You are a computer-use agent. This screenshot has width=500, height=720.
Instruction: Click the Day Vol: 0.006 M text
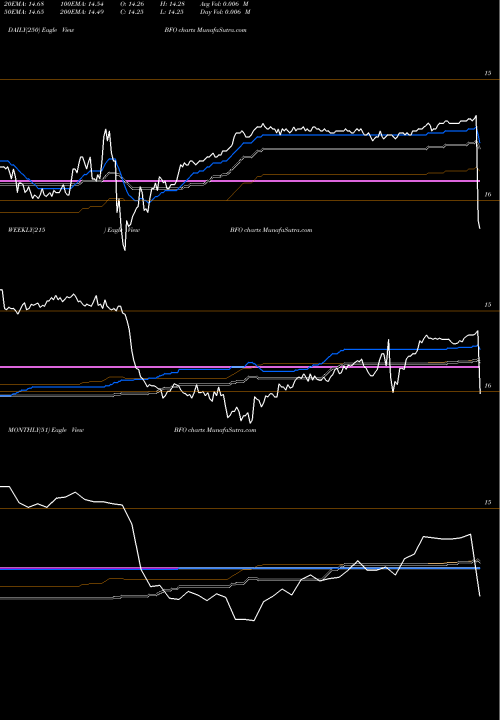tap(225, 12)
